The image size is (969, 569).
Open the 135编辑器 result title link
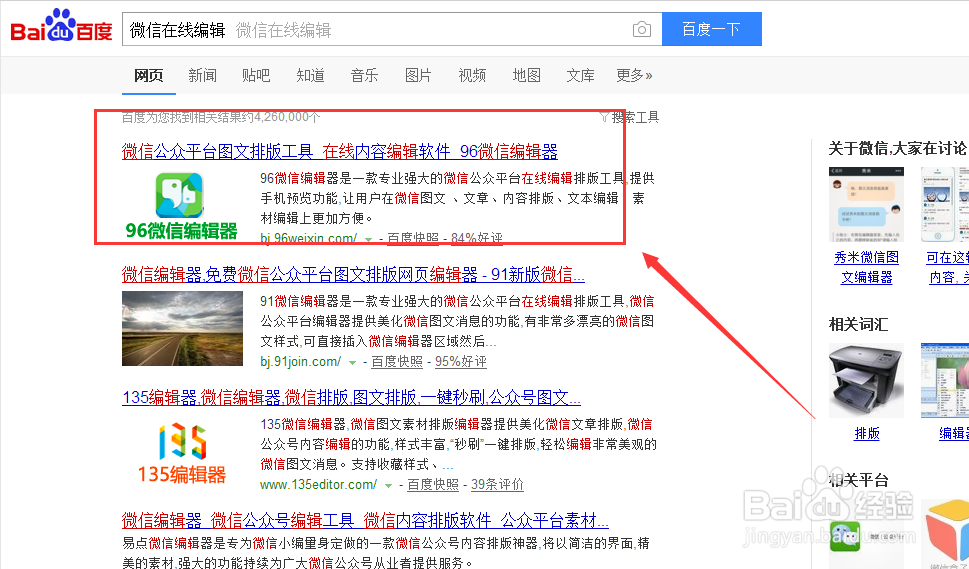351,397
